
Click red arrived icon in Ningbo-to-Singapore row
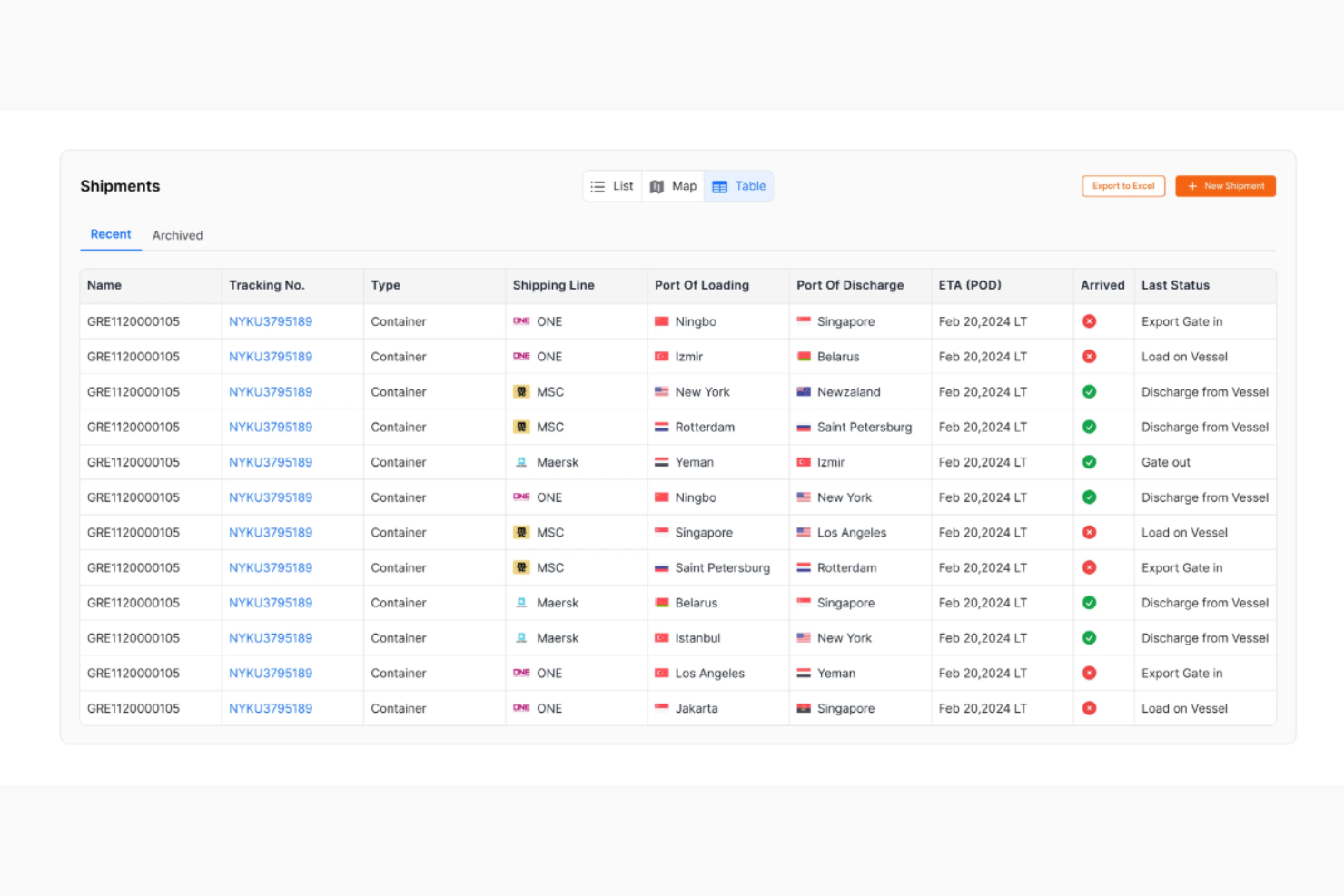(x=1090, y=321)
